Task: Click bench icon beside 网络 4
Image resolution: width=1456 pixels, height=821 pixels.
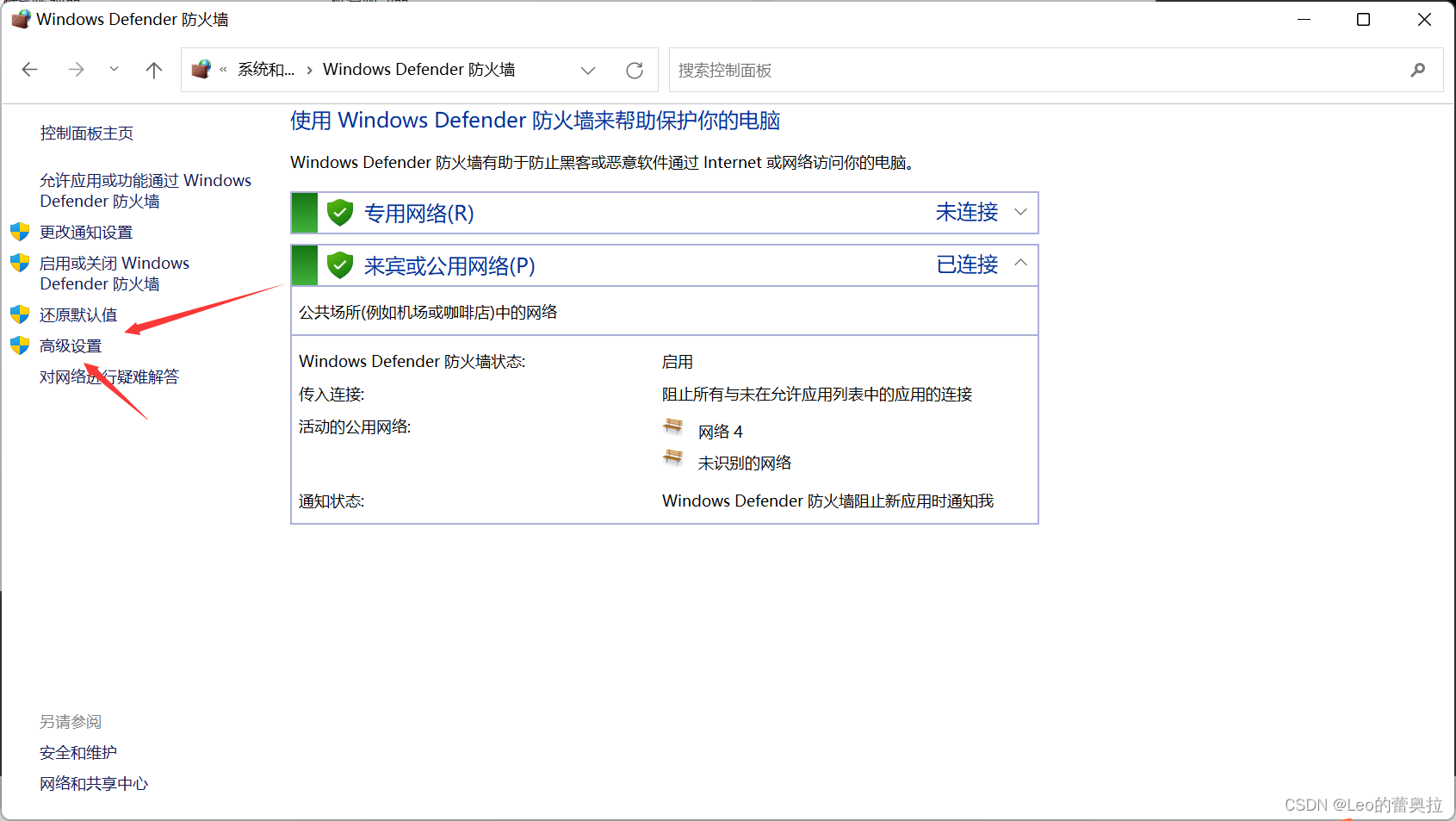Action: tap(673, 428)
